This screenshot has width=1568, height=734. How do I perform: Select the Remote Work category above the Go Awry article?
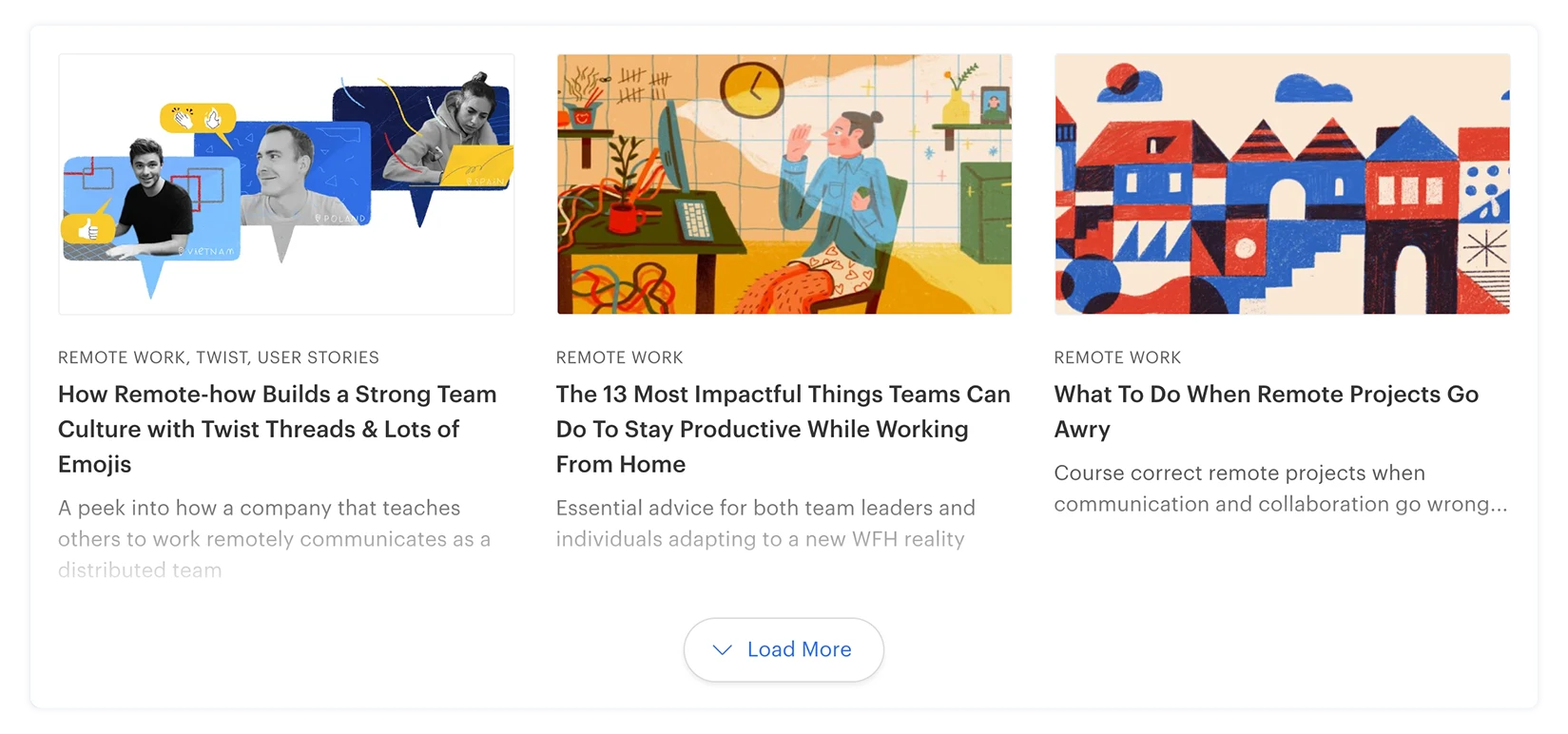tap(1117, 357)
